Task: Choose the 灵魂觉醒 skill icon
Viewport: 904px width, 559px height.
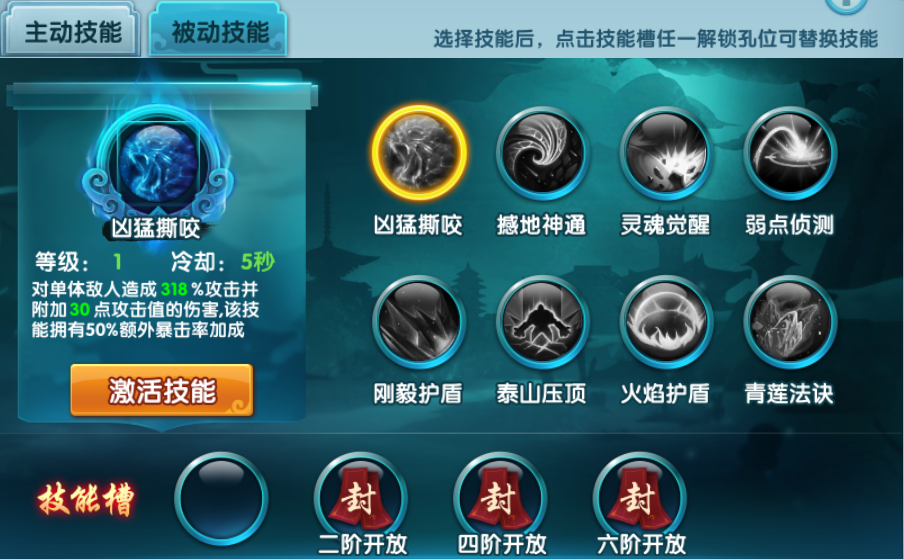Action: tap(666, 153)
